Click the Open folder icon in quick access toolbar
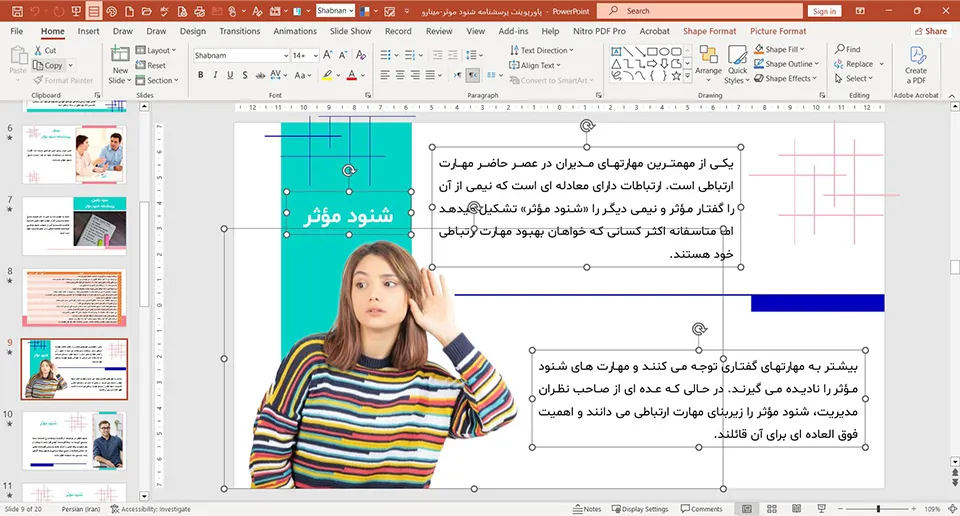 147,11
